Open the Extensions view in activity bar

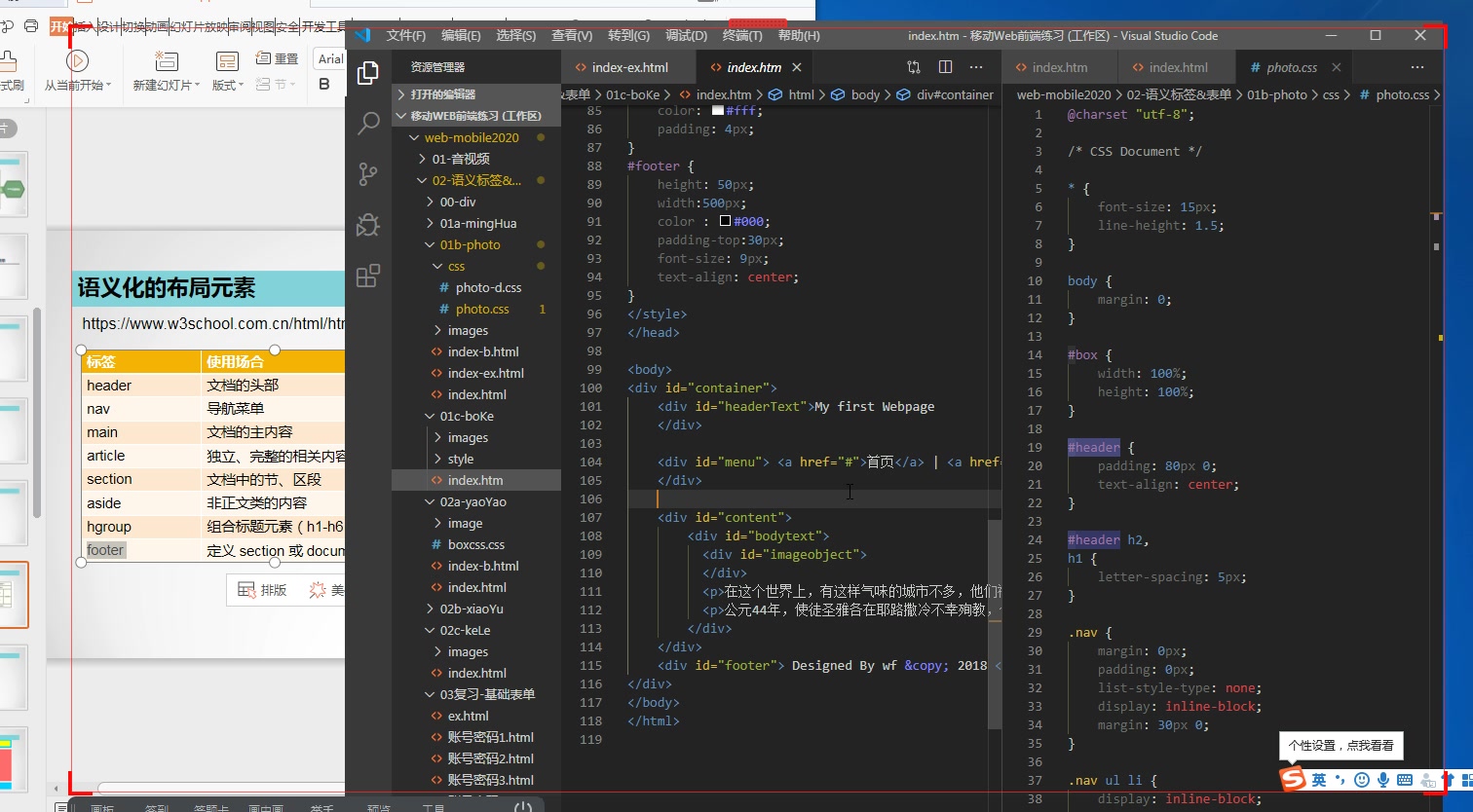pos(368,276)
